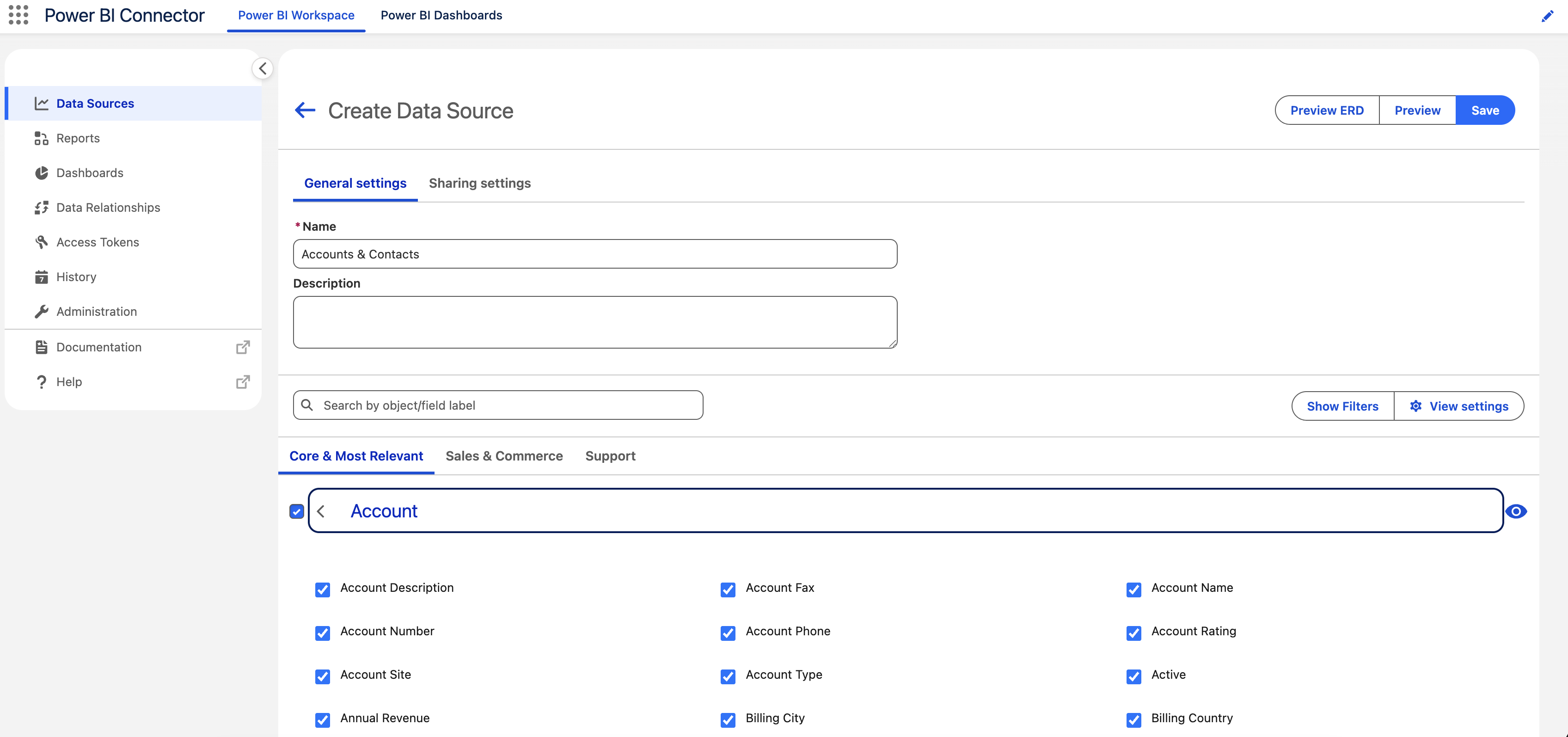Click the Preview ERD button

[x=1327, y=110]
